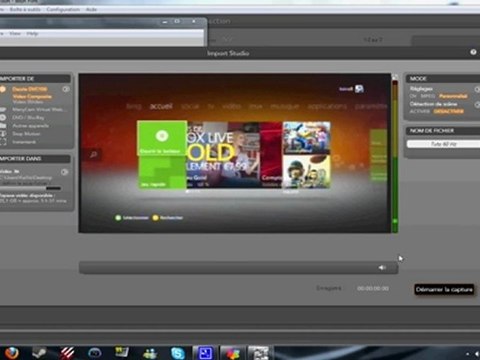Click the red striped taskbar icon
Viewport: 480px width, 360px height.
[x=68, y=352]
